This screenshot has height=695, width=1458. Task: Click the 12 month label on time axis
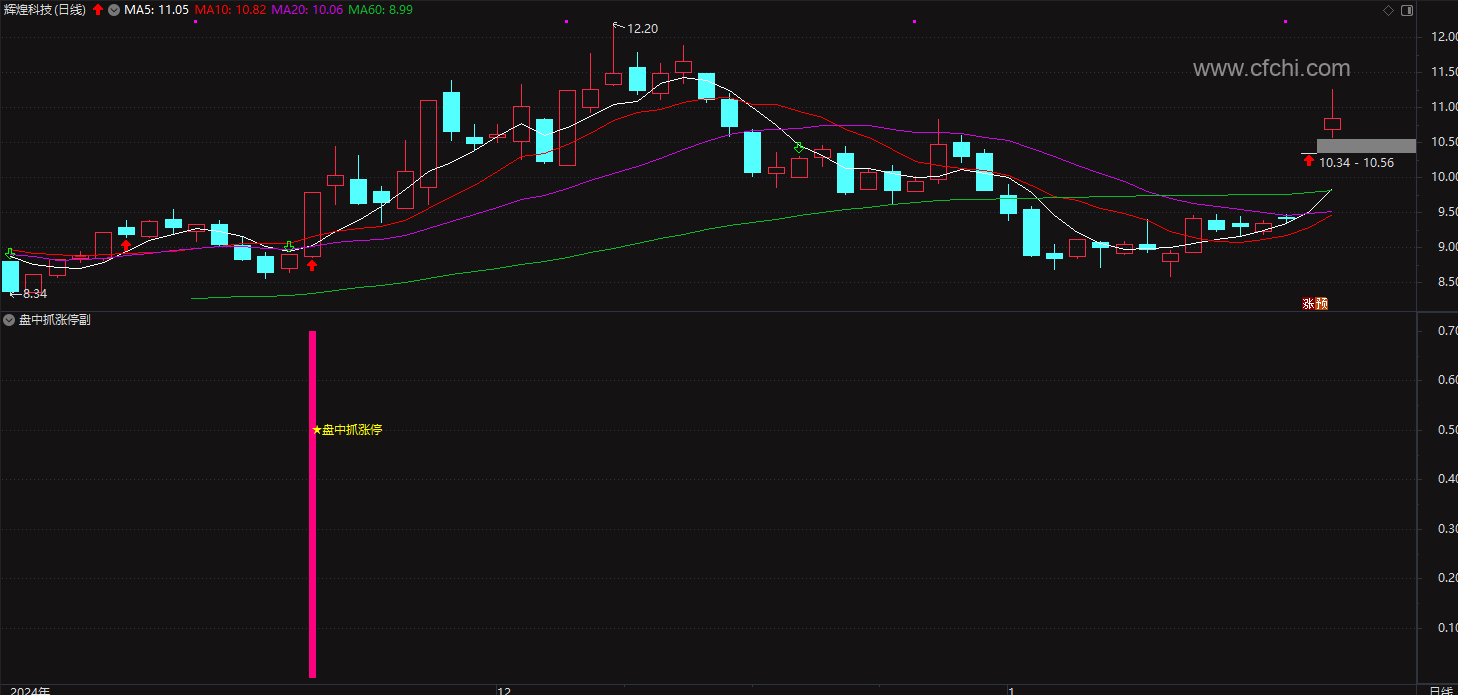(x=504, y=690)
